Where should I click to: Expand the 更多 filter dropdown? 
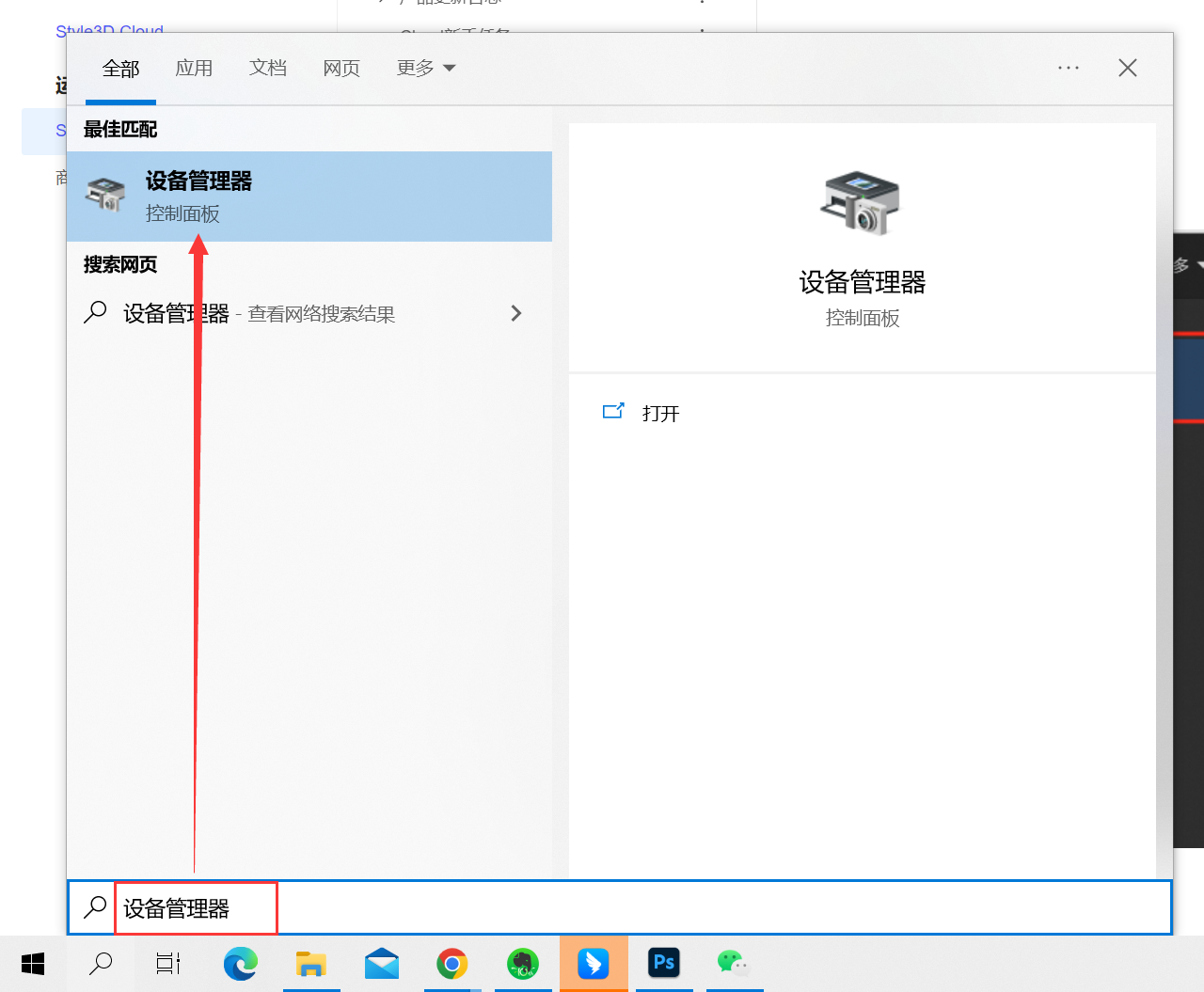click(425, 69)
